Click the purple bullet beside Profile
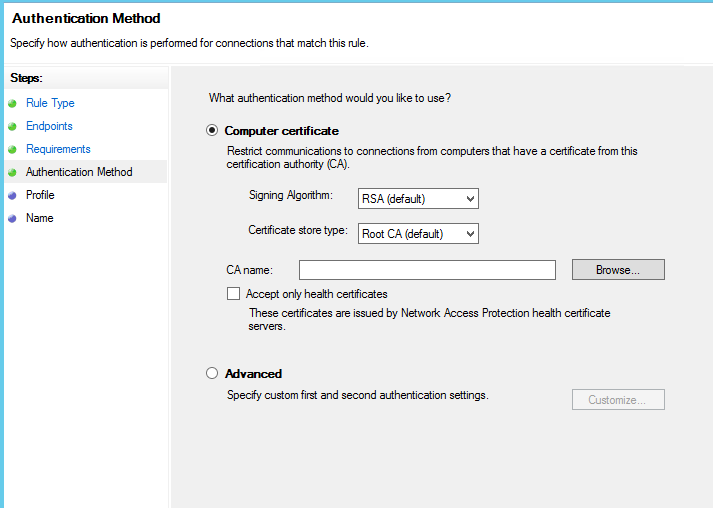 click(x=12, y=196)
